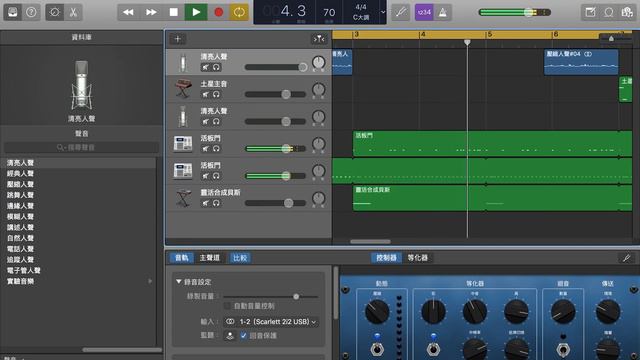
Task: Start playback with the green play button
Action: tap(196, 12)
